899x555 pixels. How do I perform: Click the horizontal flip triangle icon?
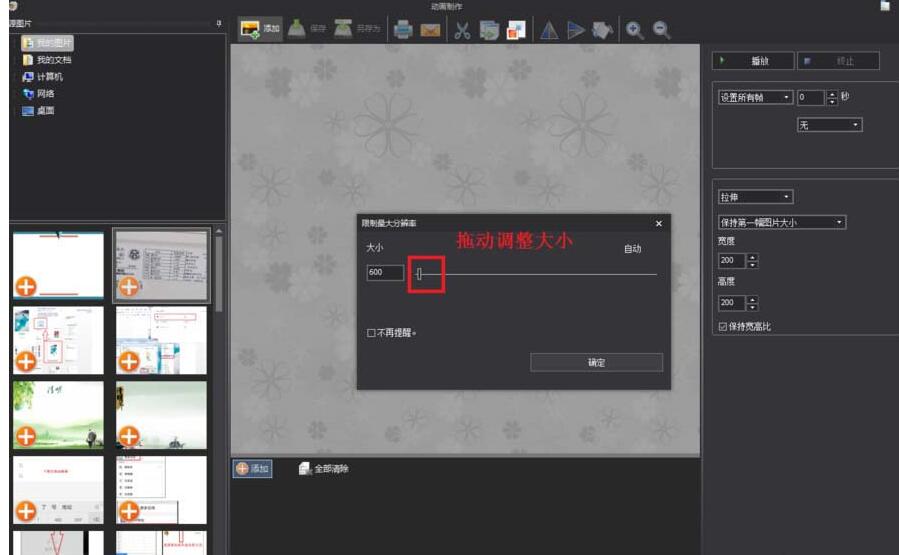point(549,30)
